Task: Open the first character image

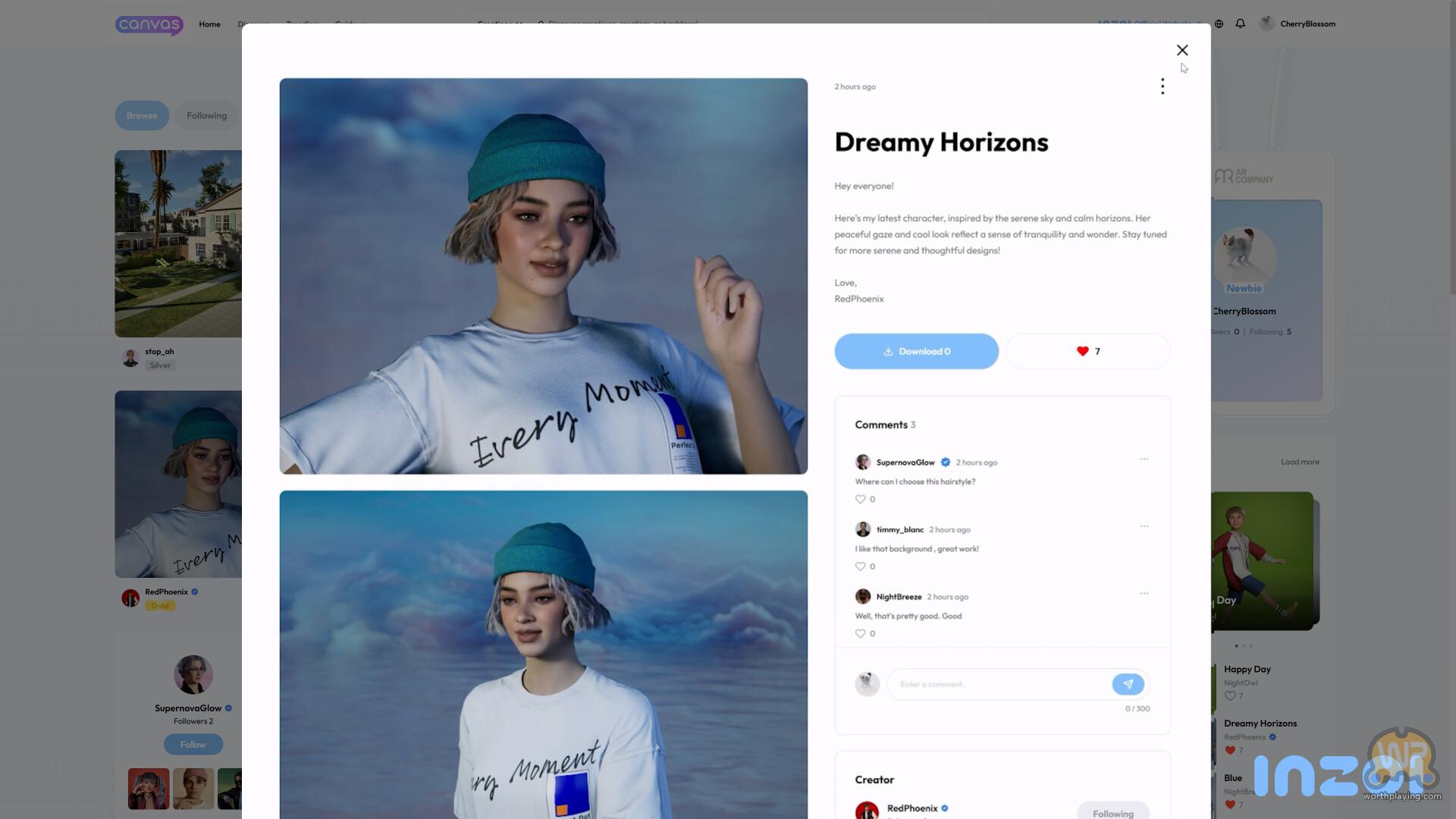Action: click(543, 276)
